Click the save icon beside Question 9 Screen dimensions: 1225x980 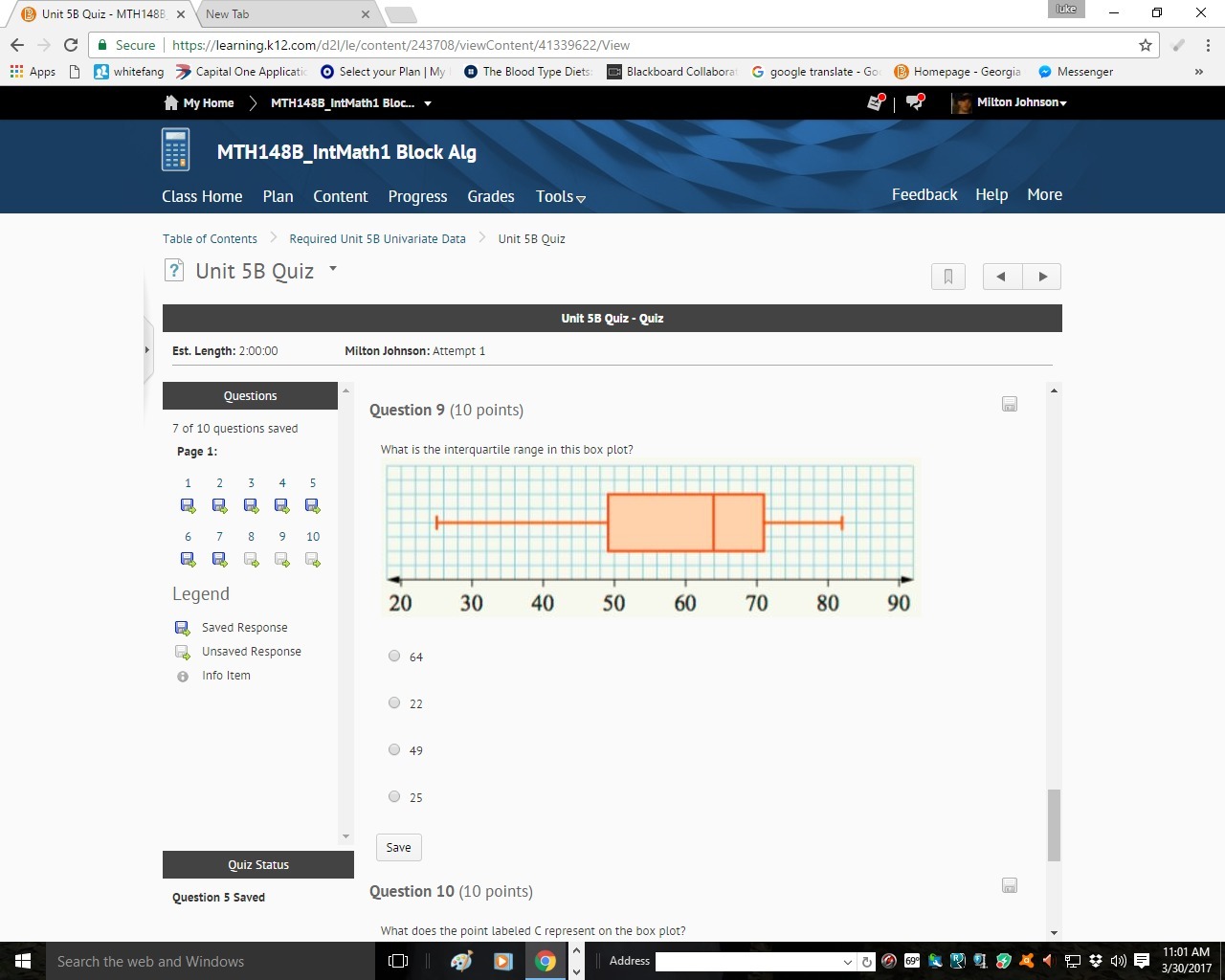[x=1010, y=405]
